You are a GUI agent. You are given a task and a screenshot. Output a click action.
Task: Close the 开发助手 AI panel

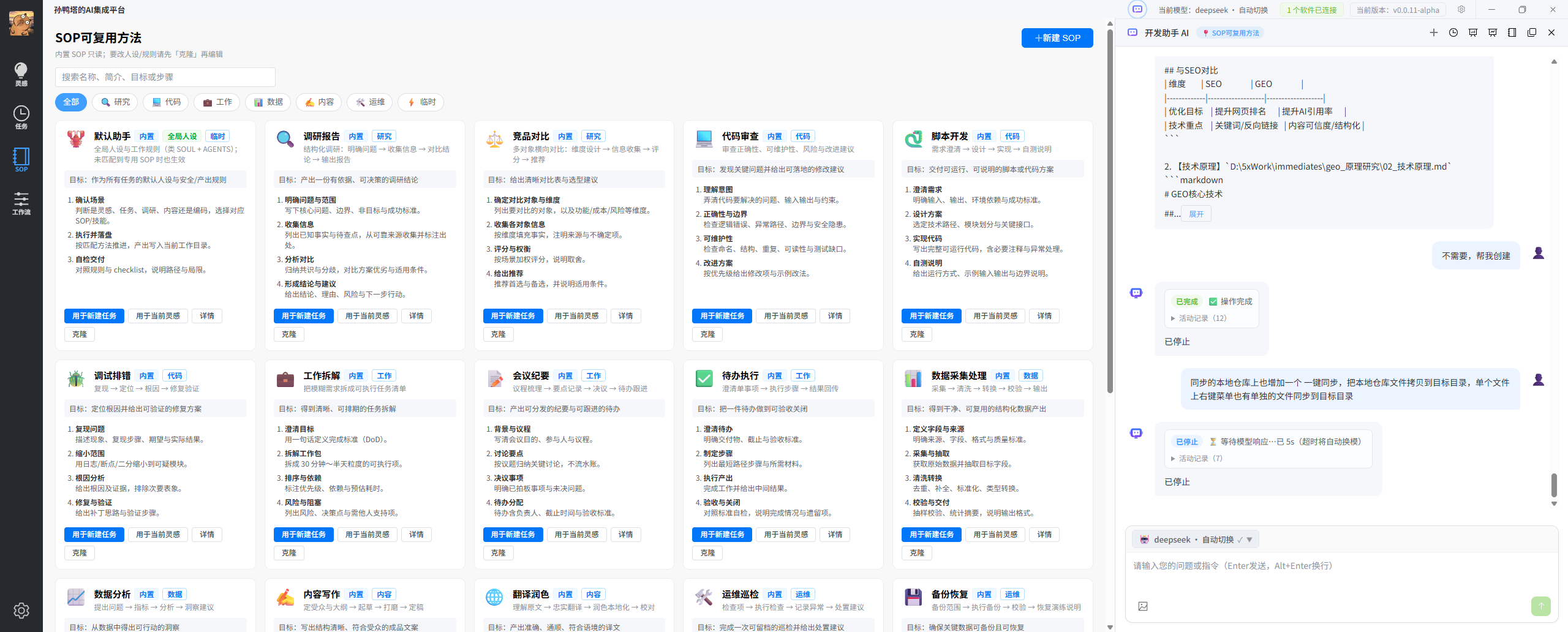pos(1551,32)
